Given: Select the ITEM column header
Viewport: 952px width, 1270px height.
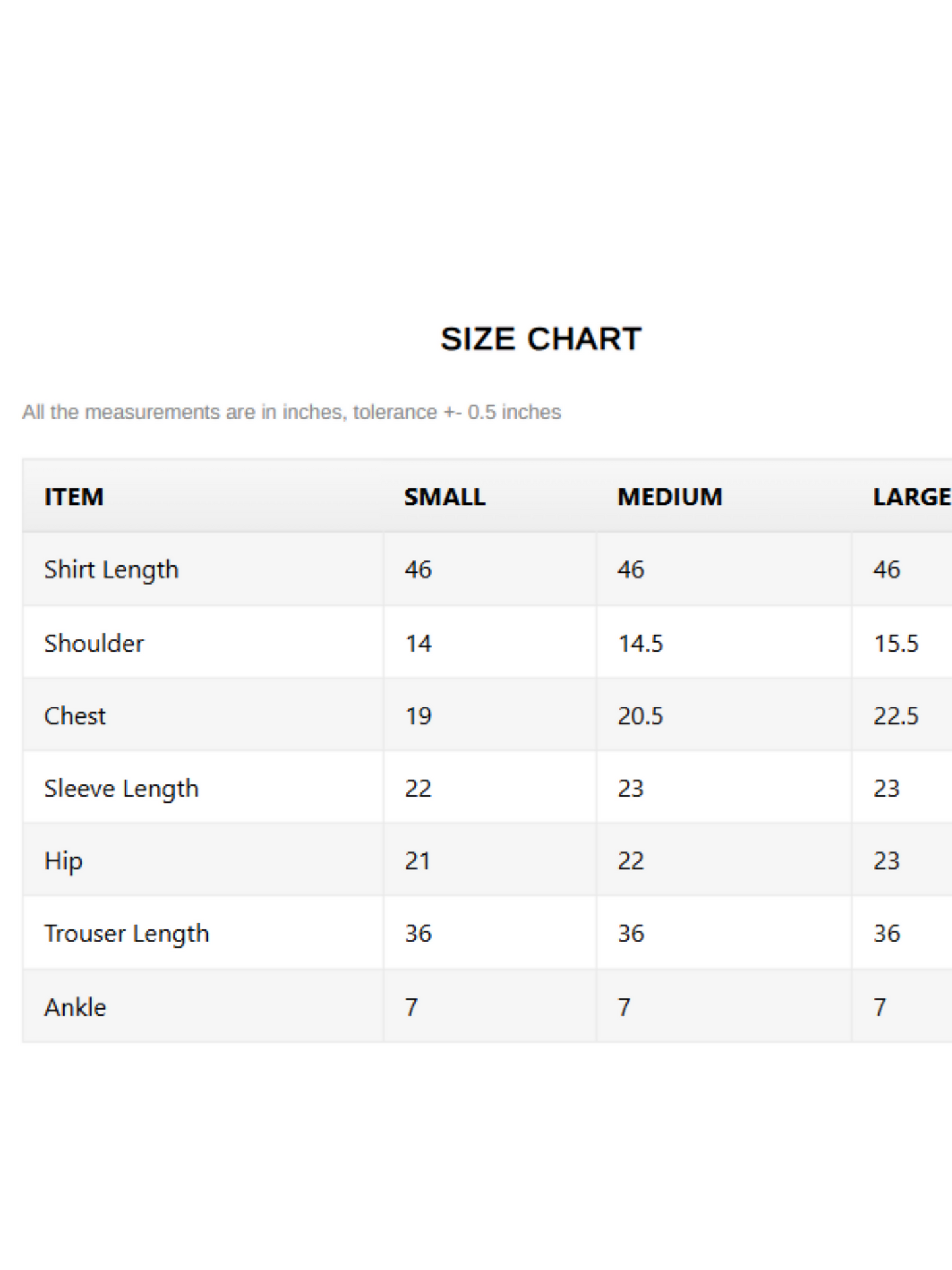Looking at the screenshot, I should pyautogui.click(x=74, y=497).
